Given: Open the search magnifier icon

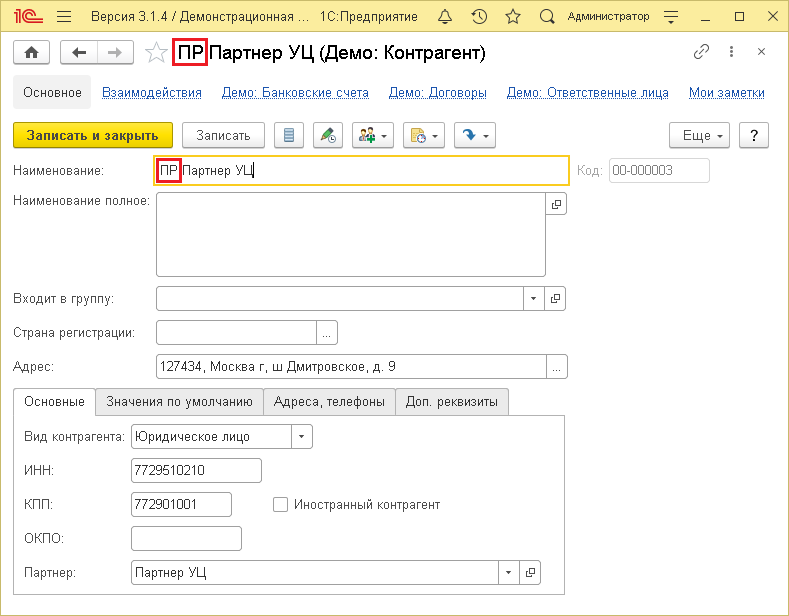Looking at the screenshot, I should click(x=547, y=17).
